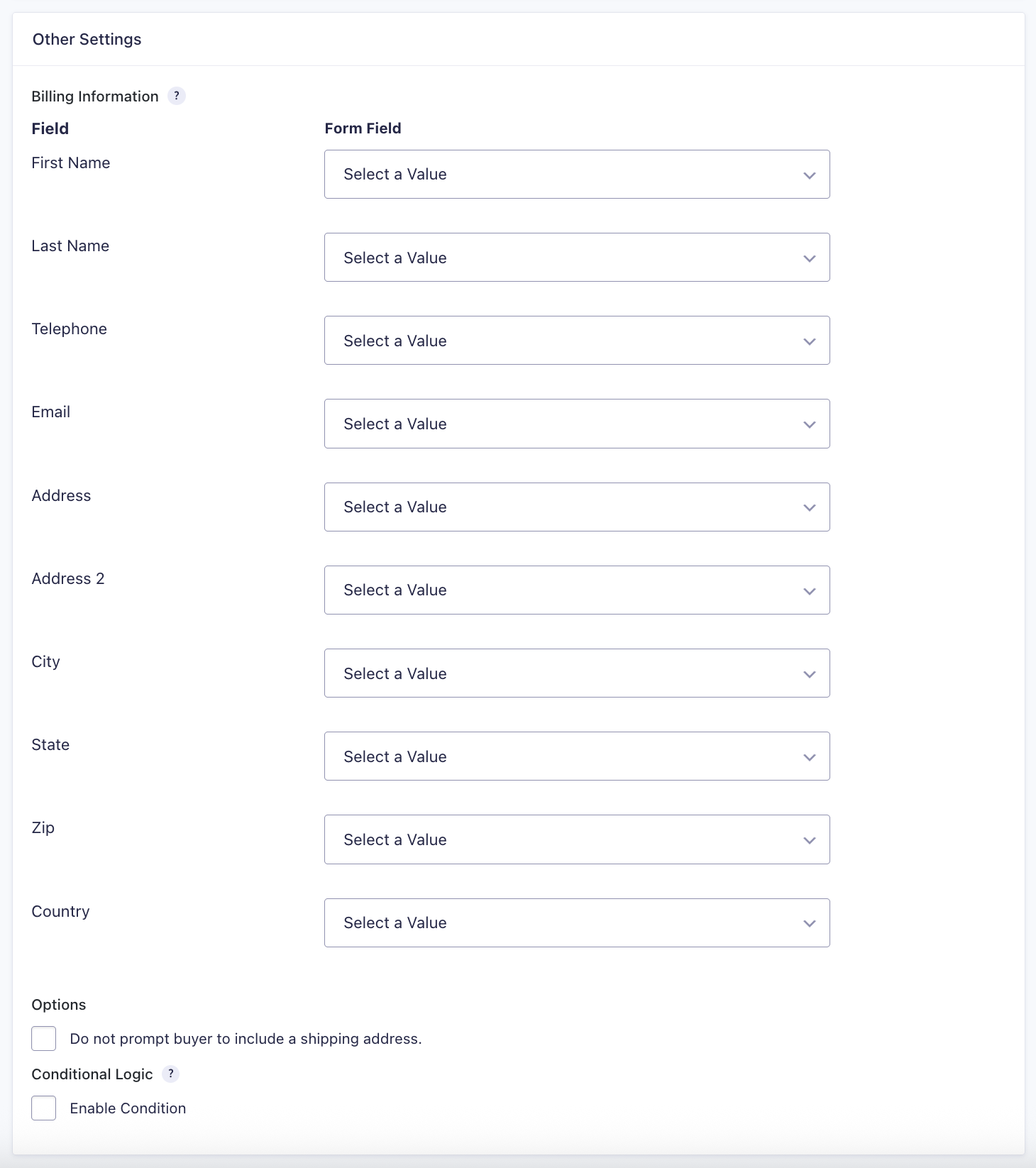The width and height of the screenshot is (1036, 1168).
Task: Click the Conditional Logic help icon
Action: (x=170, y=1074)
